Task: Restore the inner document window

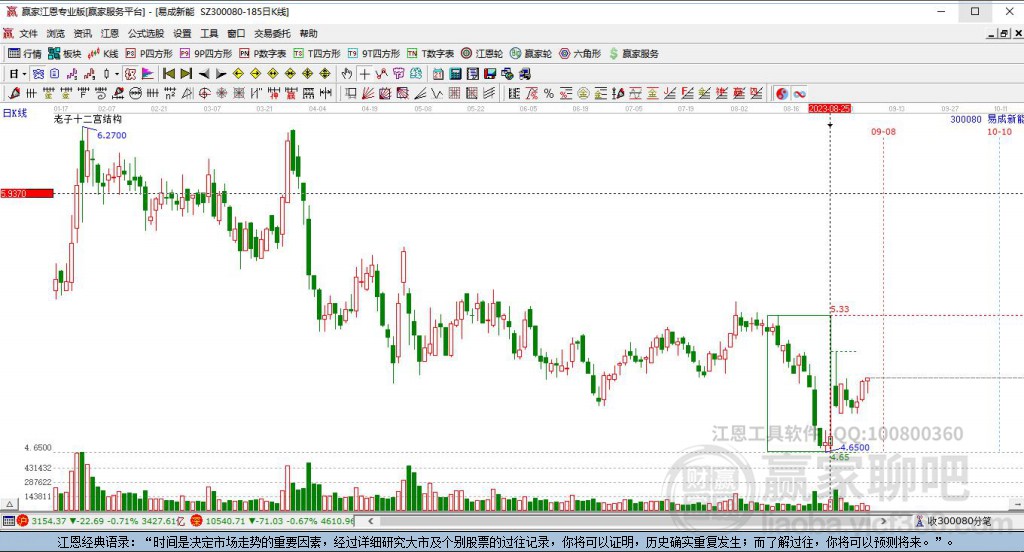Action: (1004, 33)
